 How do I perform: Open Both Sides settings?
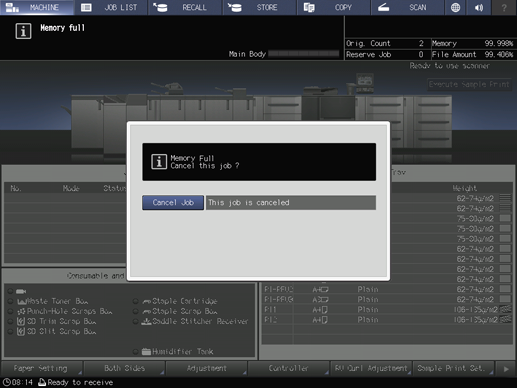[124, 368]
